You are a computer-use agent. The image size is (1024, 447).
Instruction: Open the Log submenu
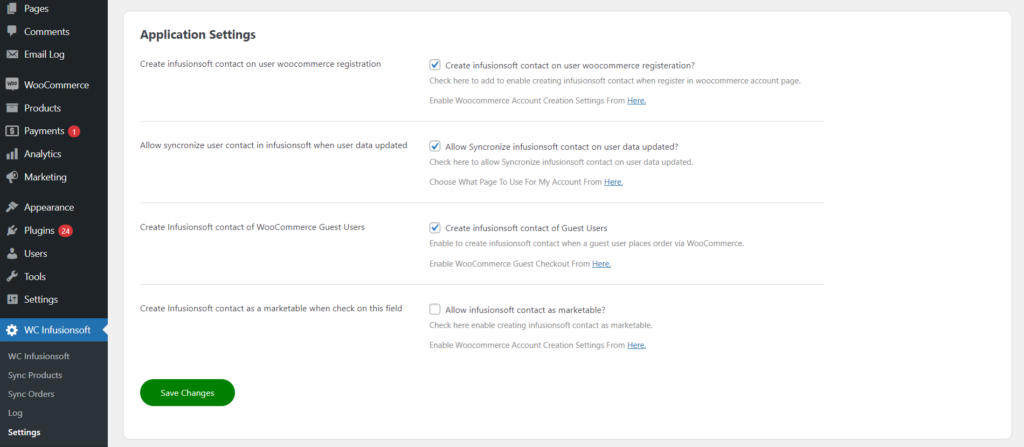pyautogui.click(x=15, y=413)
